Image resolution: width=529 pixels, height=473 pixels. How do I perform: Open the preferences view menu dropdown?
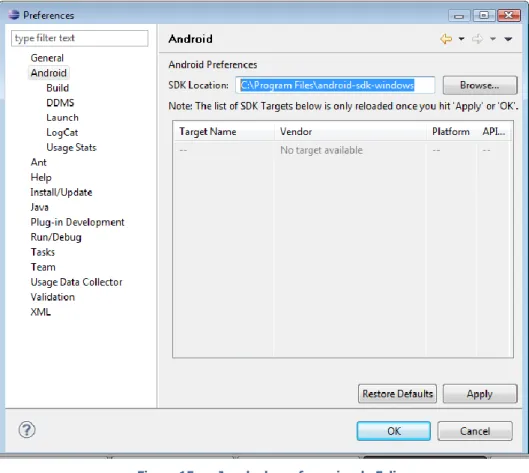508,39
